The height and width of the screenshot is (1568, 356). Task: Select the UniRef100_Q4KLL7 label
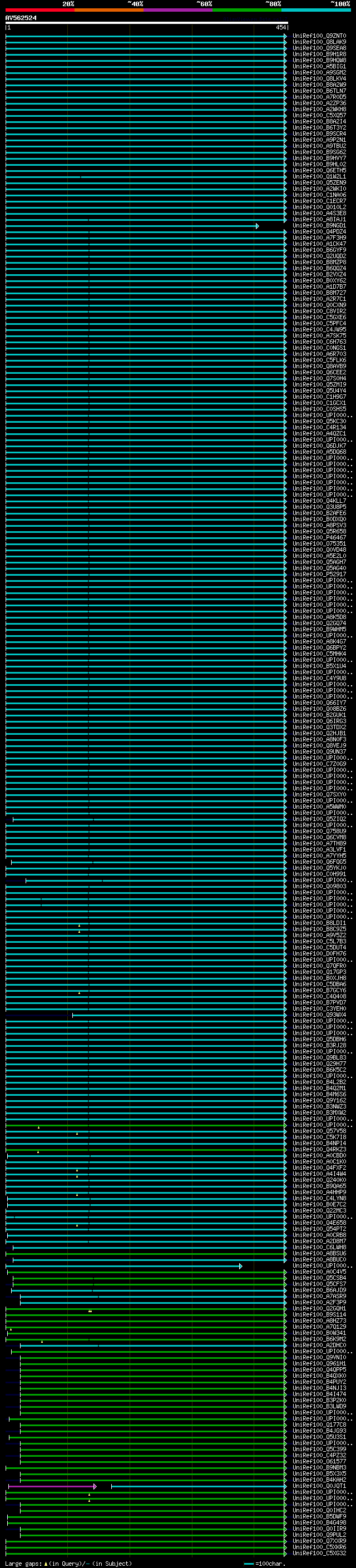point(319,501)
